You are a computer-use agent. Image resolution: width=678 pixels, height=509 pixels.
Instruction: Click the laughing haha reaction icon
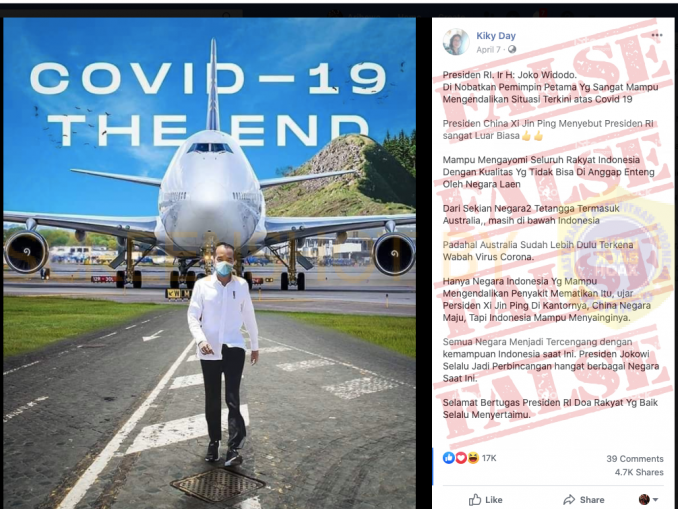[x=473, y=458]
